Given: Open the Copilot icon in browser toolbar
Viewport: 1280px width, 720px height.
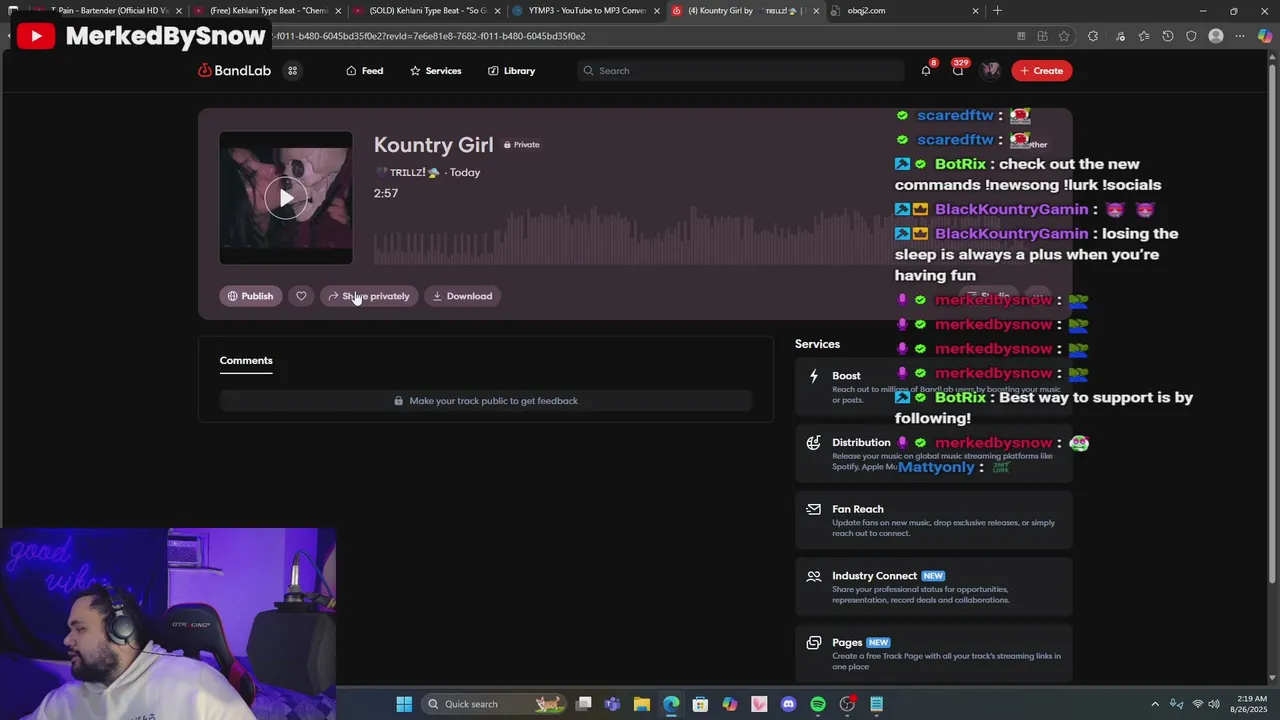Looking at the screenshot, I should point(1265,36).
